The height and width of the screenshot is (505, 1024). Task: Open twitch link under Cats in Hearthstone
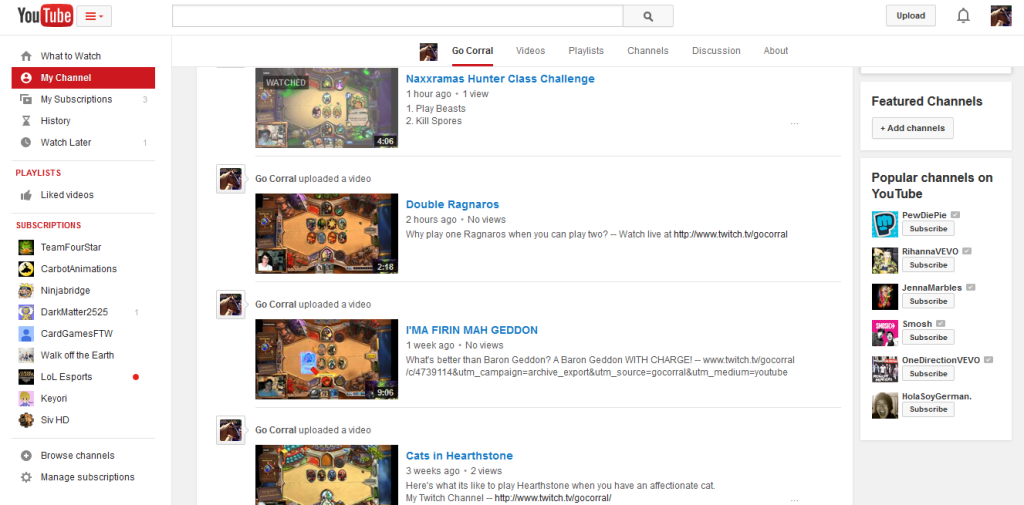pyautogui.click(x=552, y=498)
